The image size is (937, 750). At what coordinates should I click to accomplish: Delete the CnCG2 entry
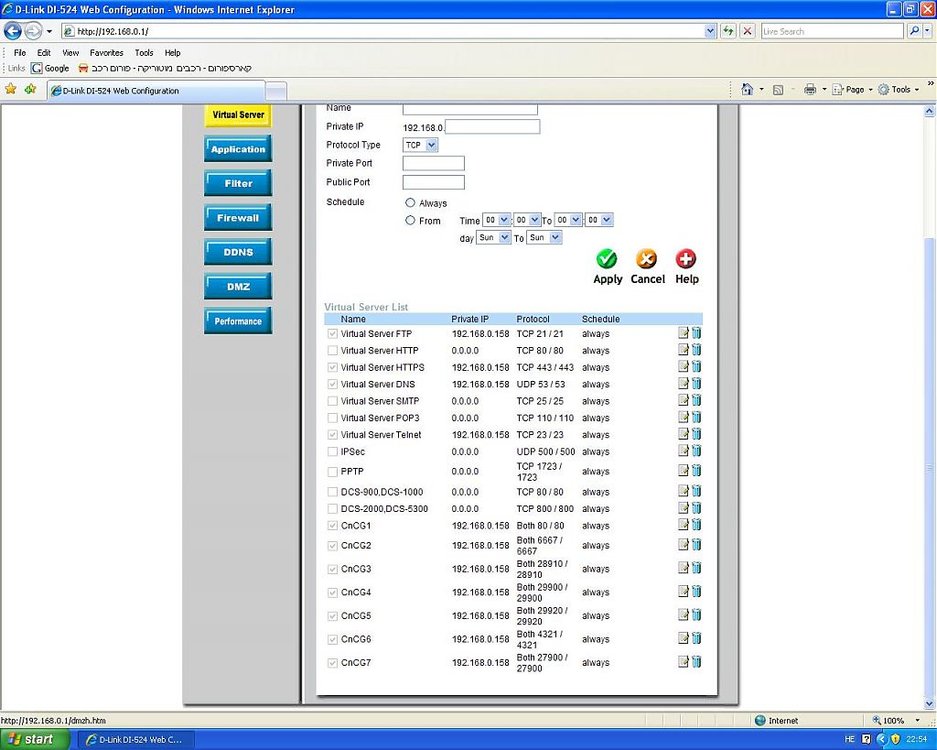point(697,545)
